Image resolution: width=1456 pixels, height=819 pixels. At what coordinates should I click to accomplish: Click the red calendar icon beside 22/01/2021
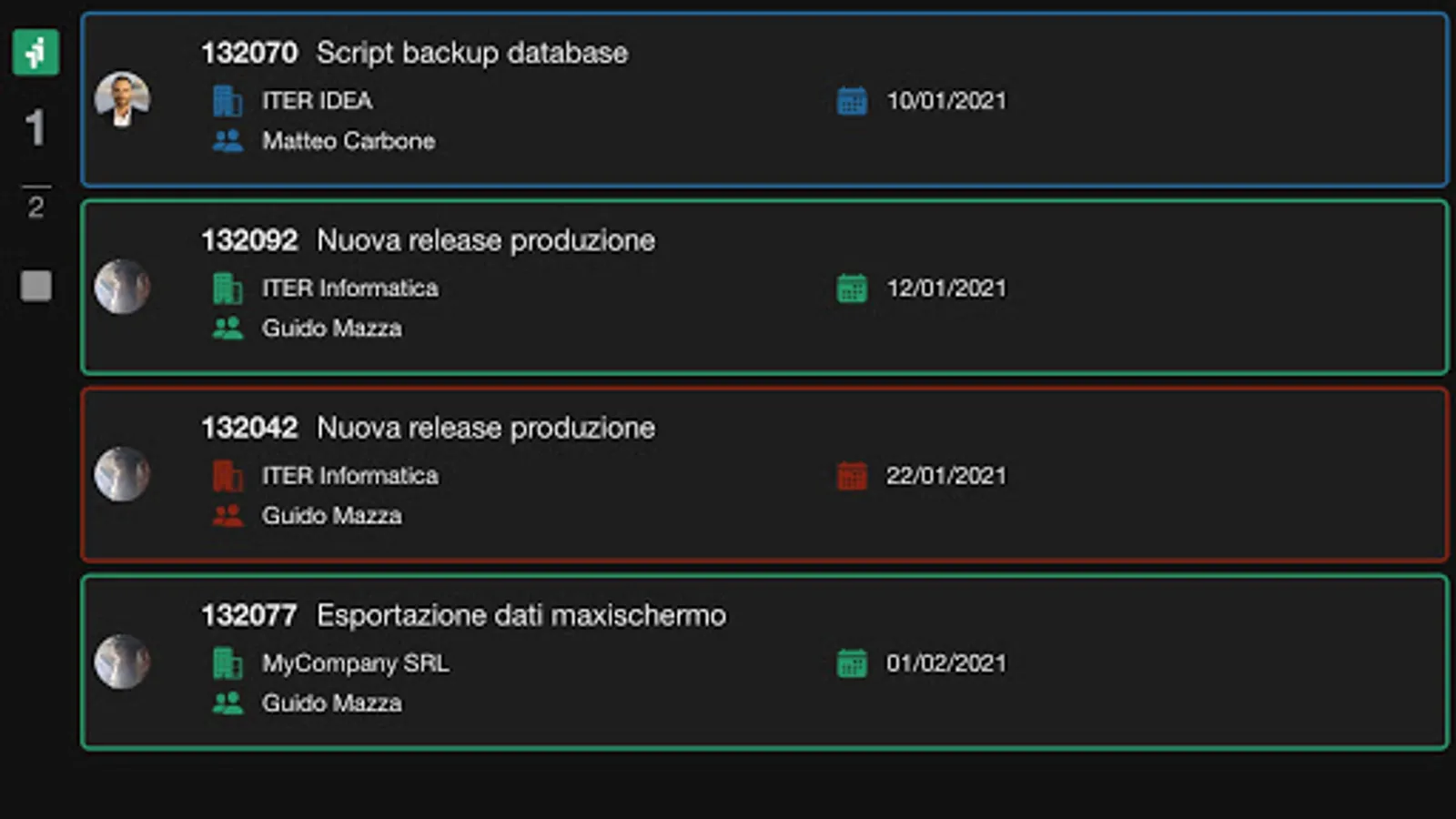(852, 476)
